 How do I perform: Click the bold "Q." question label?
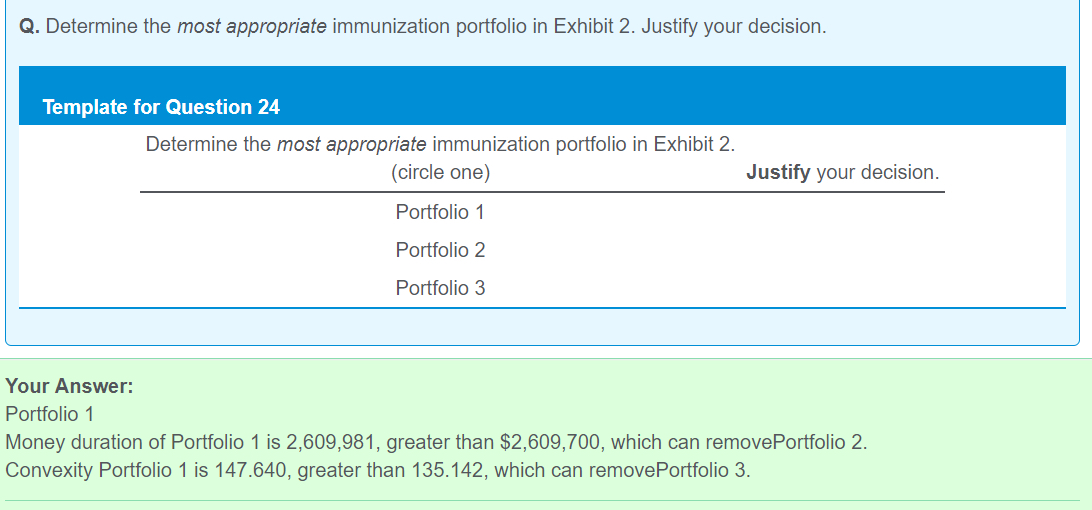[30, 26]
